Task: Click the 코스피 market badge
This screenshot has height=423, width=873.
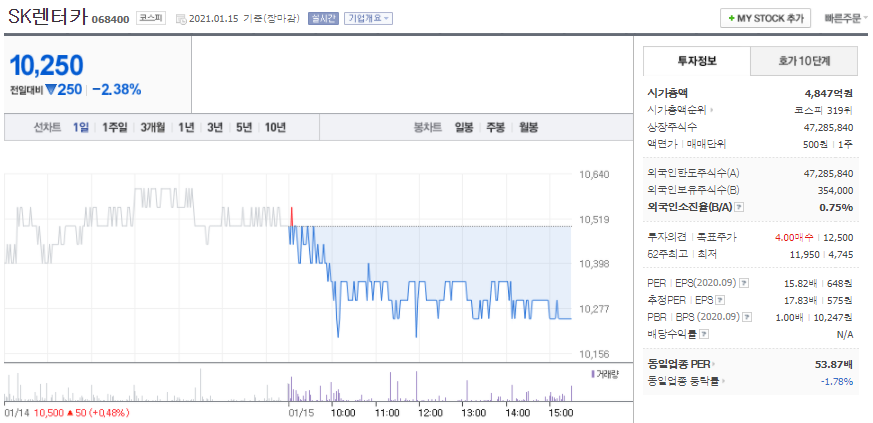Action: (x=151, y=18)
